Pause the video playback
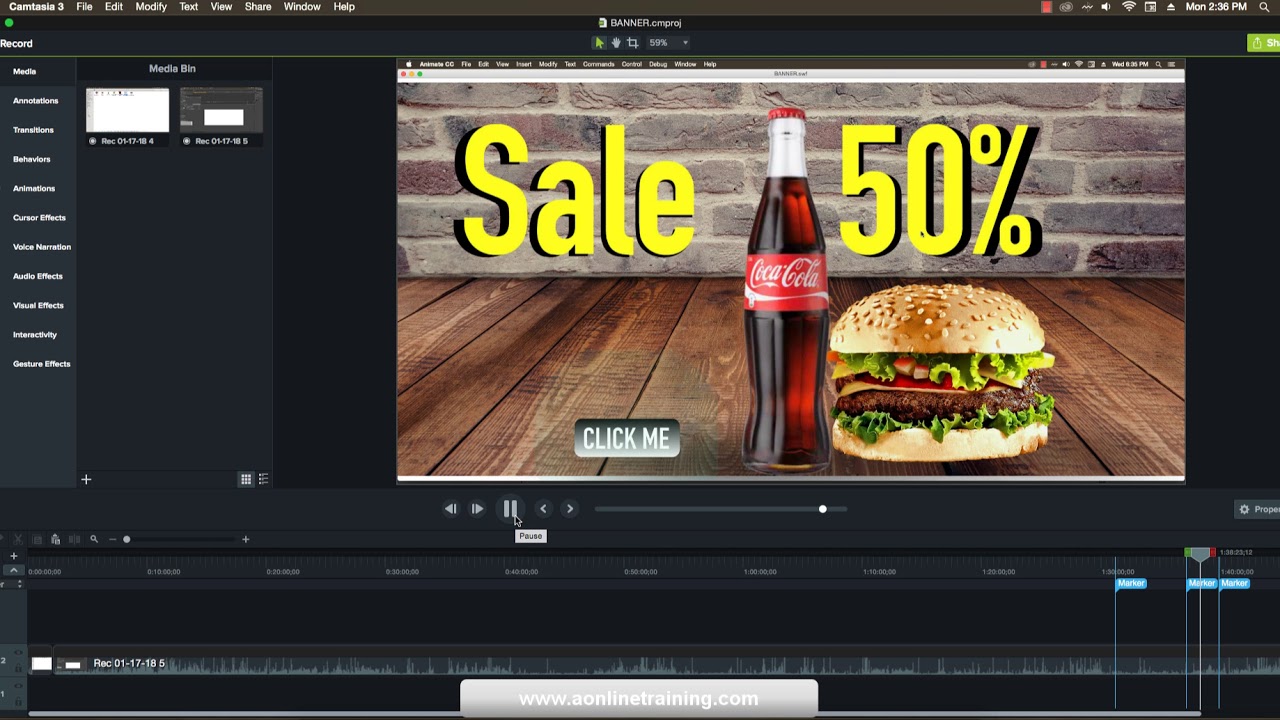Image resolution: width=1280 pixels, height=720 pixels. 510,509
